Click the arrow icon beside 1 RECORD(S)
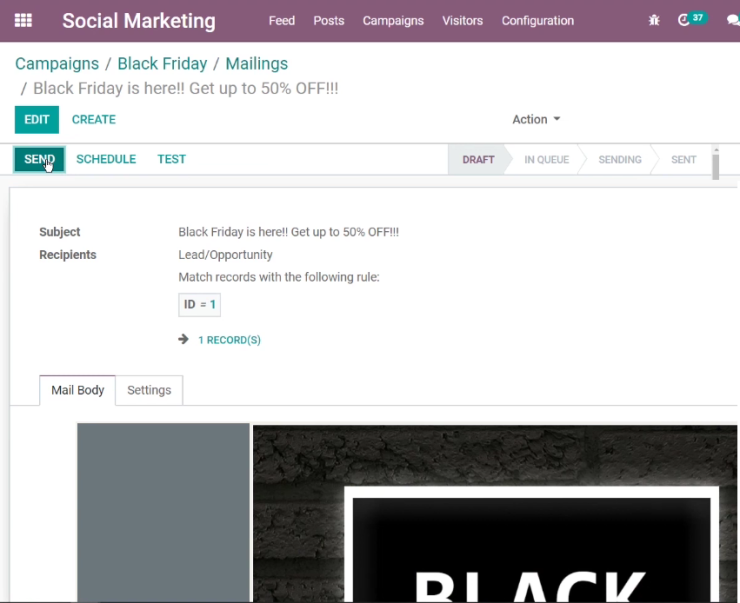This screenshot has width=740, height=603. pos(184,339)
